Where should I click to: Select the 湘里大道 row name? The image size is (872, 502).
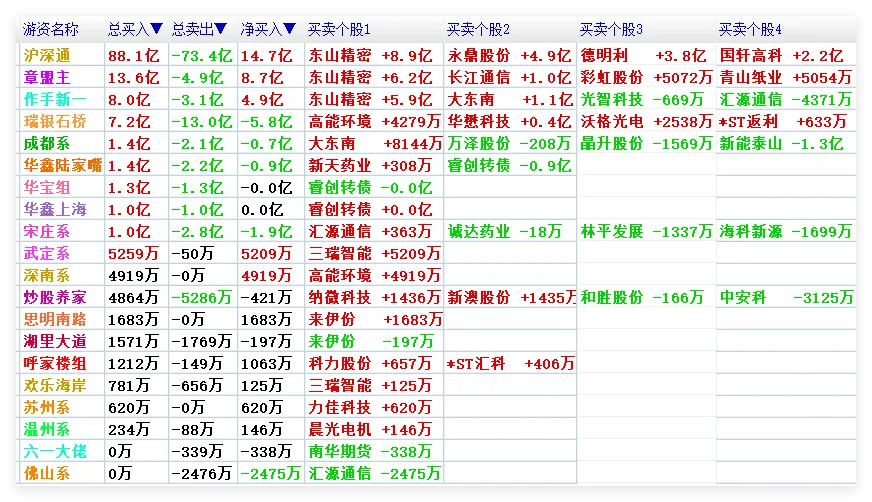tap(55, 341)
